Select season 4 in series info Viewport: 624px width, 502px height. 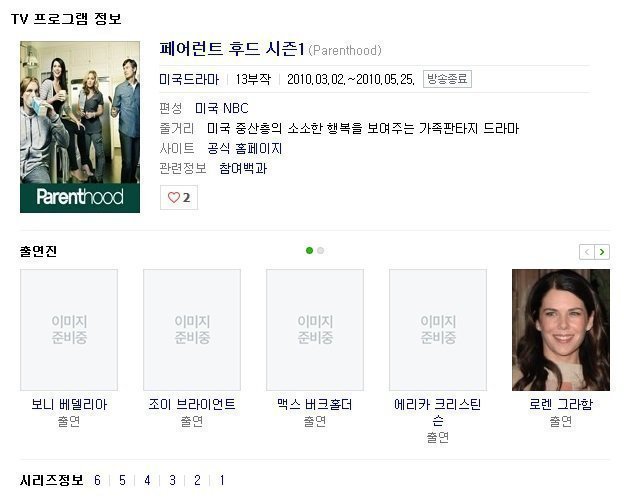coord(147,480)
